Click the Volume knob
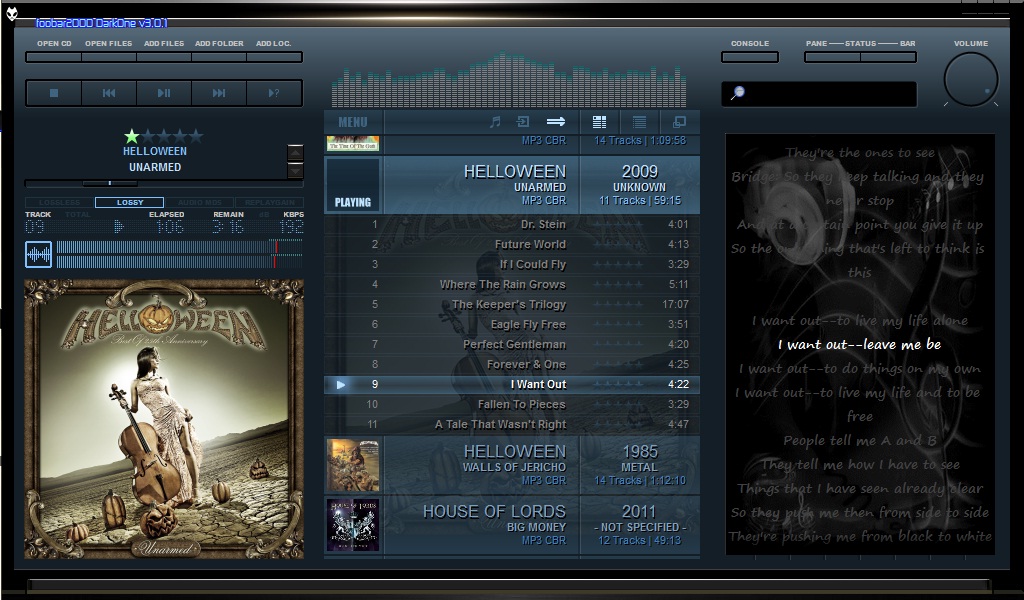Image resolution: width=1024 pixels, height=600 pixels. (970, 80)
